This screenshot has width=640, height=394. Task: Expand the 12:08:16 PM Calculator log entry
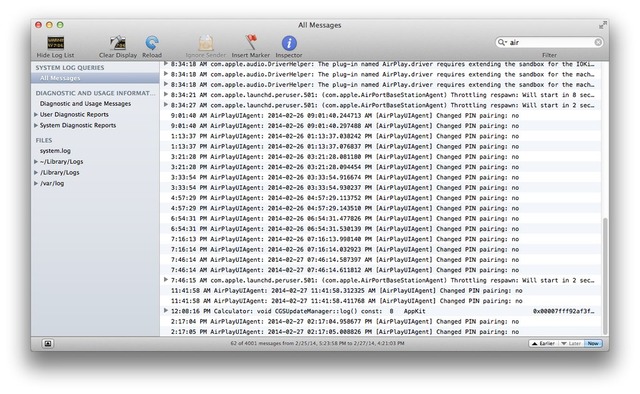click(166, 311)
